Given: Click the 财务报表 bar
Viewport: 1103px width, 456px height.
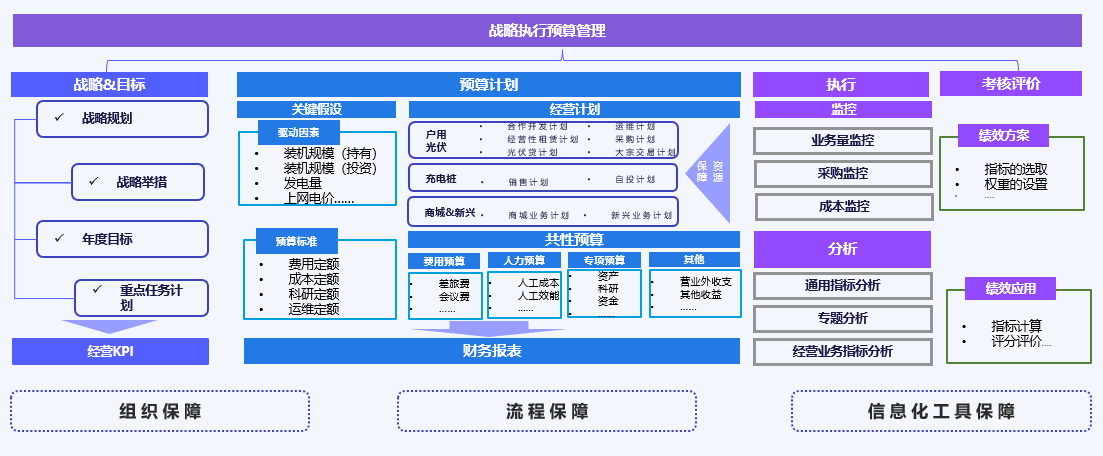Looking at the screenshot, I should click(x=492, y=351).
